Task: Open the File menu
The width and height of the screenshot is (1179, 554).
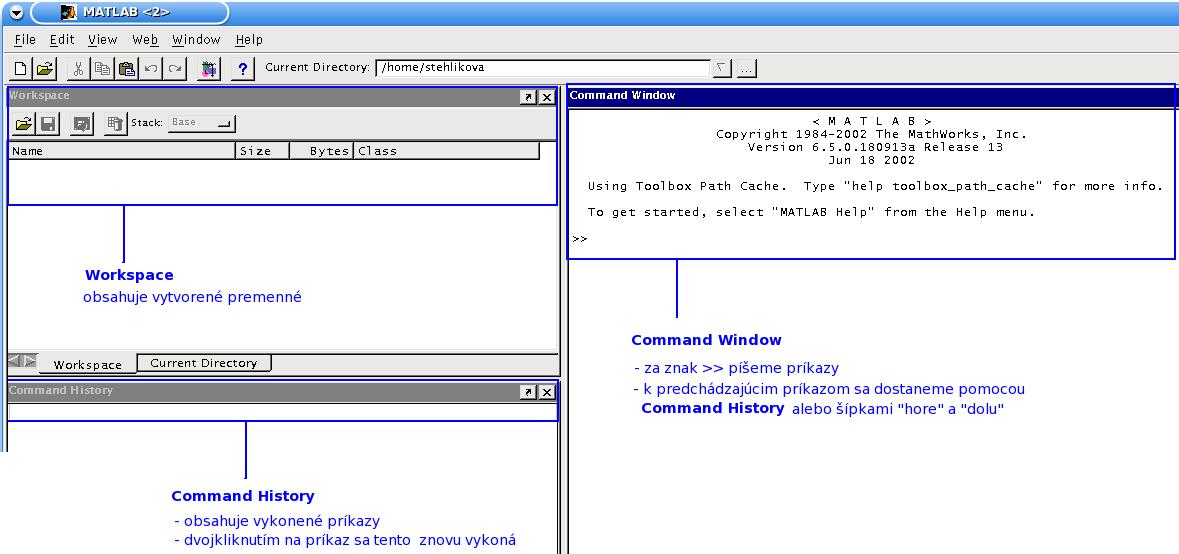Action: point(25,40)
